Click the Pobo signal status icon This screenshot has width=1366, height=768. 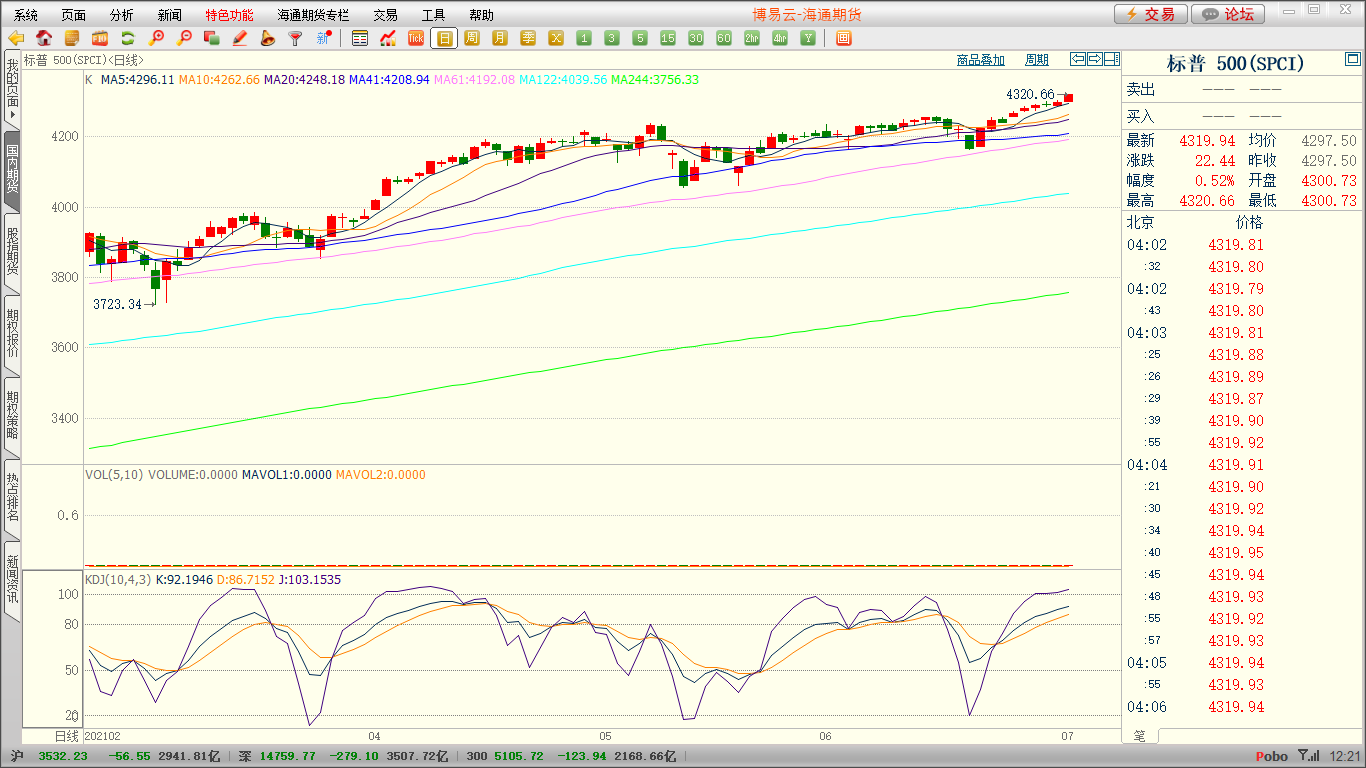pos(1307,756)
